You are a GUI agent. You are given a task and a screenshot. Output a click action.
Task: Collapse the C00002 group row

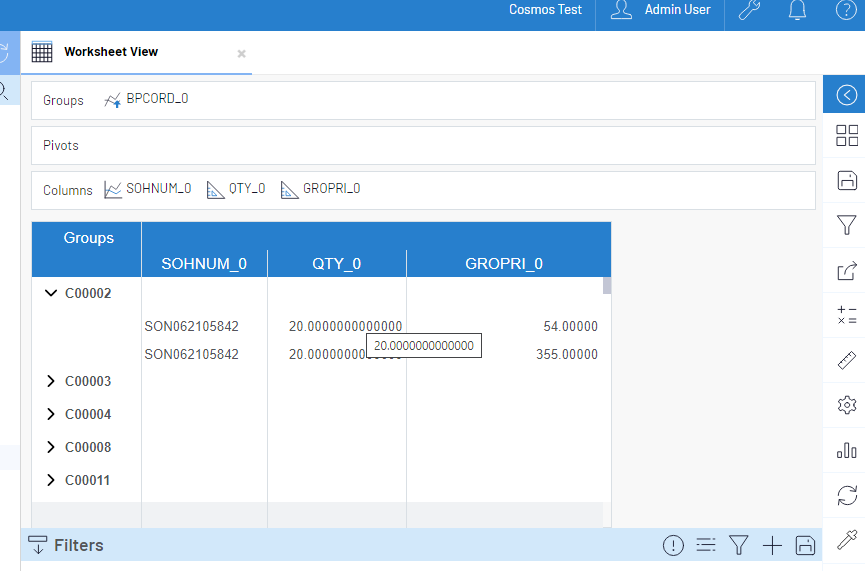pyautogui.click(x=51, y=293)
